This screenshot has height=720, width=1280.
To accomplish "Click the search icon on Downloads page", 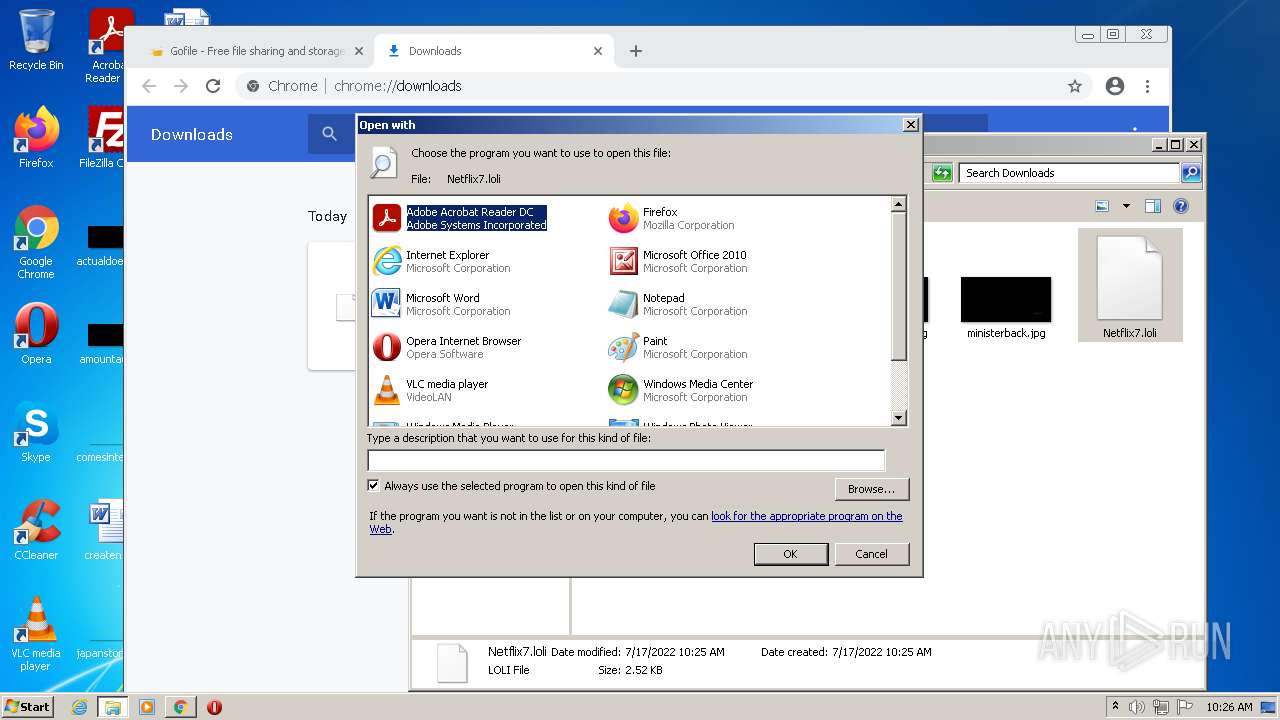I will [330, 134].
